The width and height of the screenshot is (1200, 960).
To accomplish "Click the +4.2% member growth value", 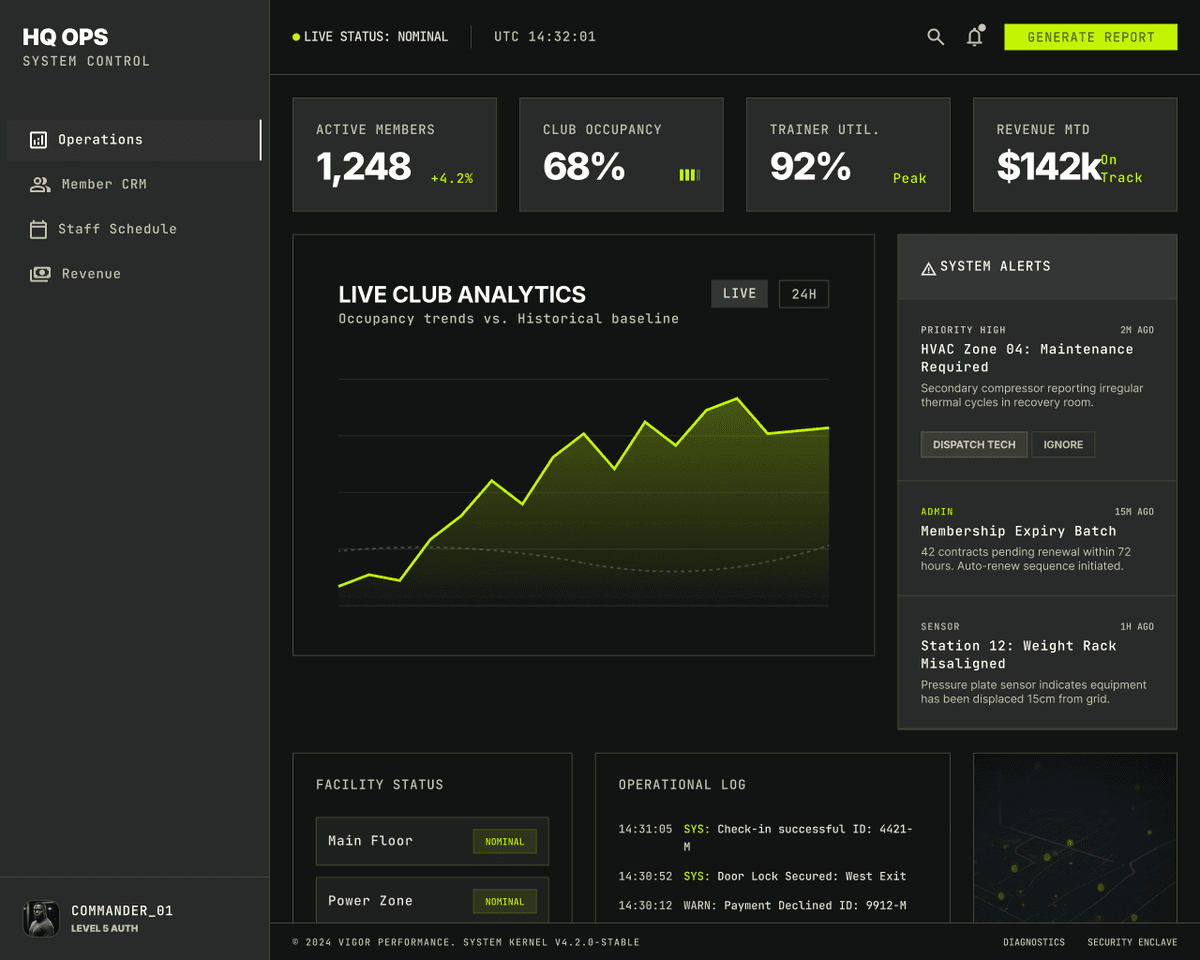I will pos(452,178).
